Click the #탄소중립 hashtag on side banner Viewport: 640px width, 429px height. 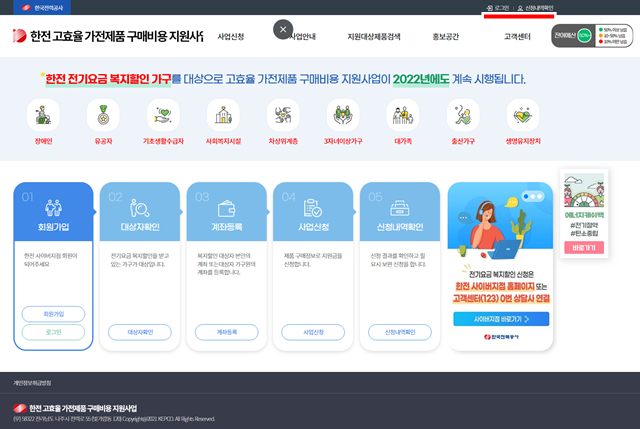click(584, 233)
